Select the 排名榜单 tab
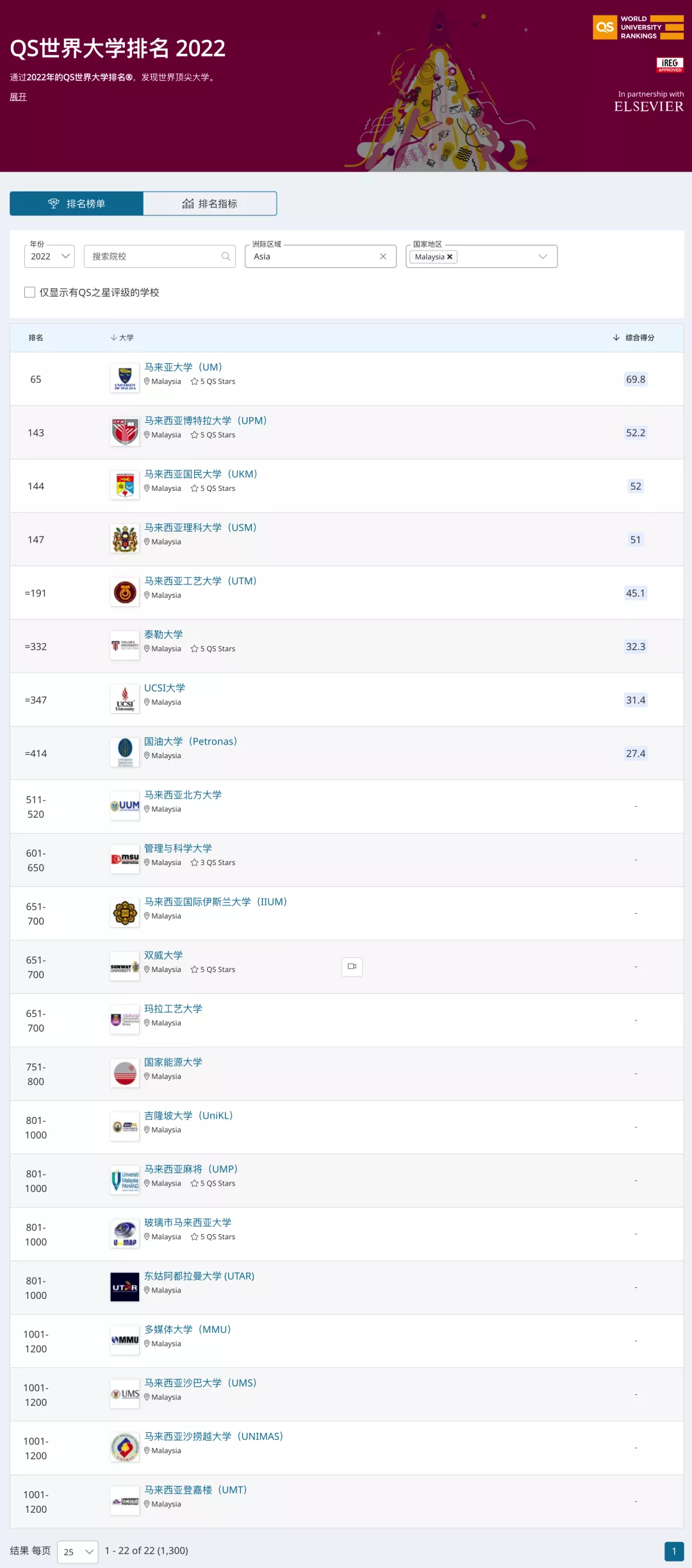The image size is (692, 1568). pyautogui.click(x=76, y=204)
